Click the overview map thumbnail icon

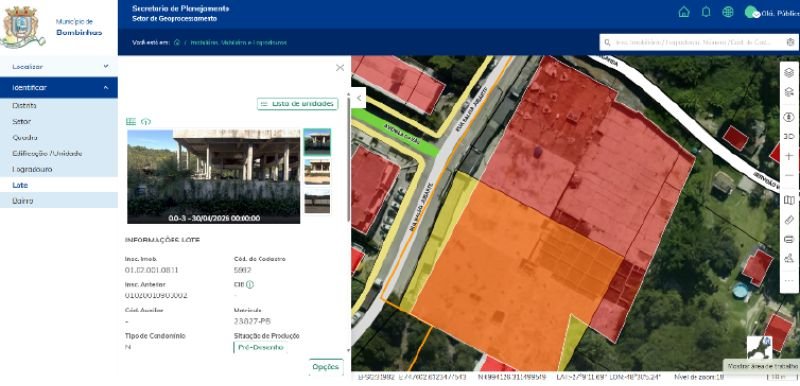759,348
